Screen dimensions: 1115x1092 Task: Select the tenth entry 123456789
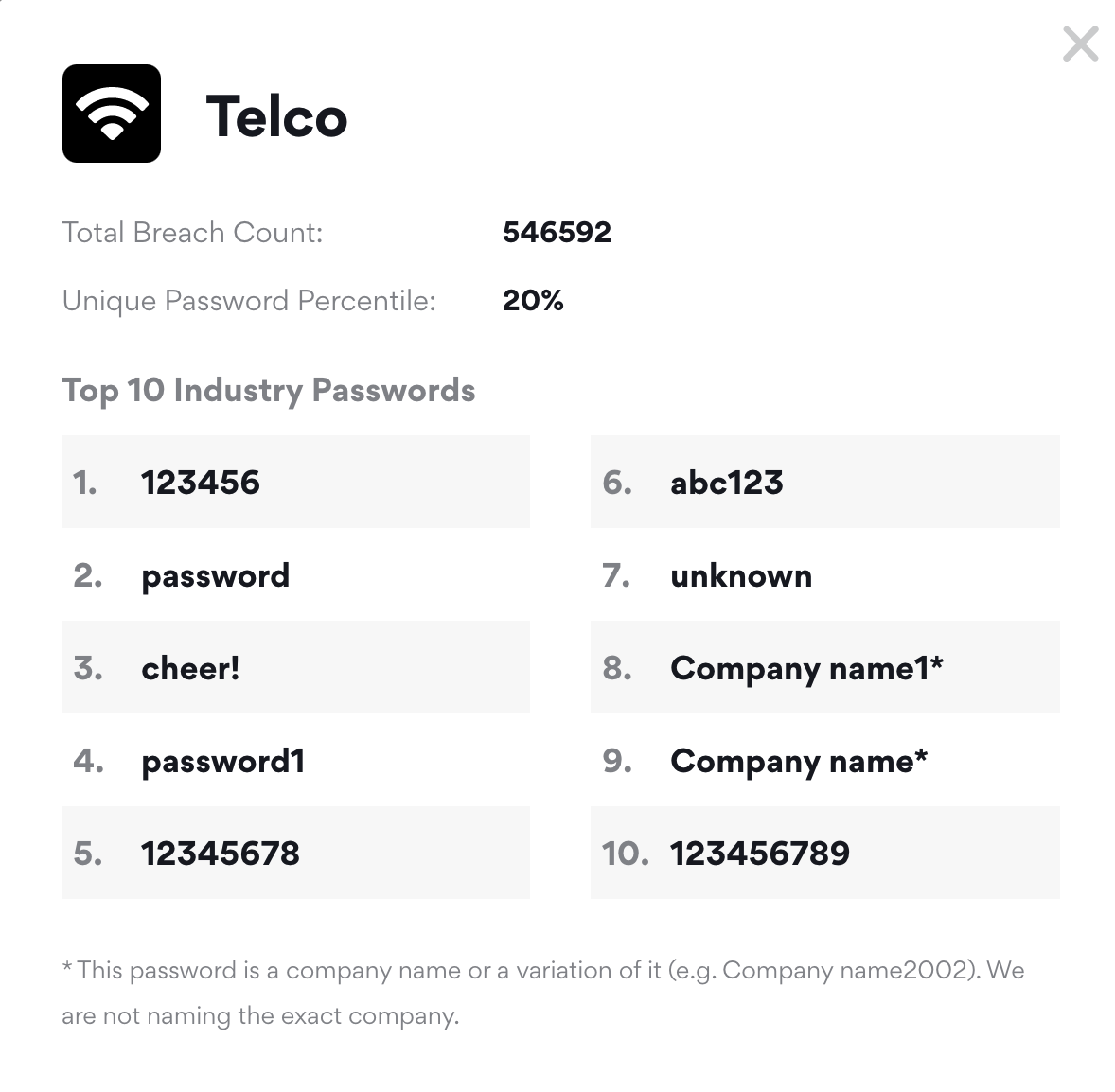760,854
